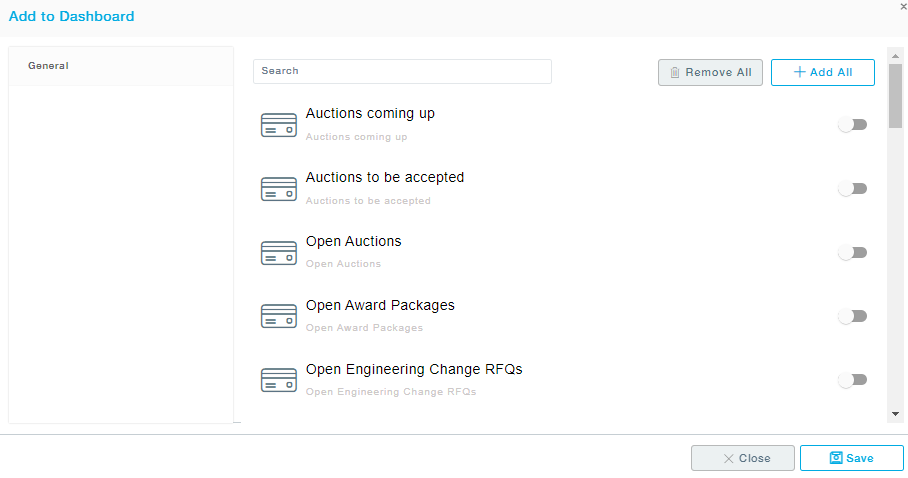
Task: Close the dialog using the top-right X icon
Action: pos(903,6)
